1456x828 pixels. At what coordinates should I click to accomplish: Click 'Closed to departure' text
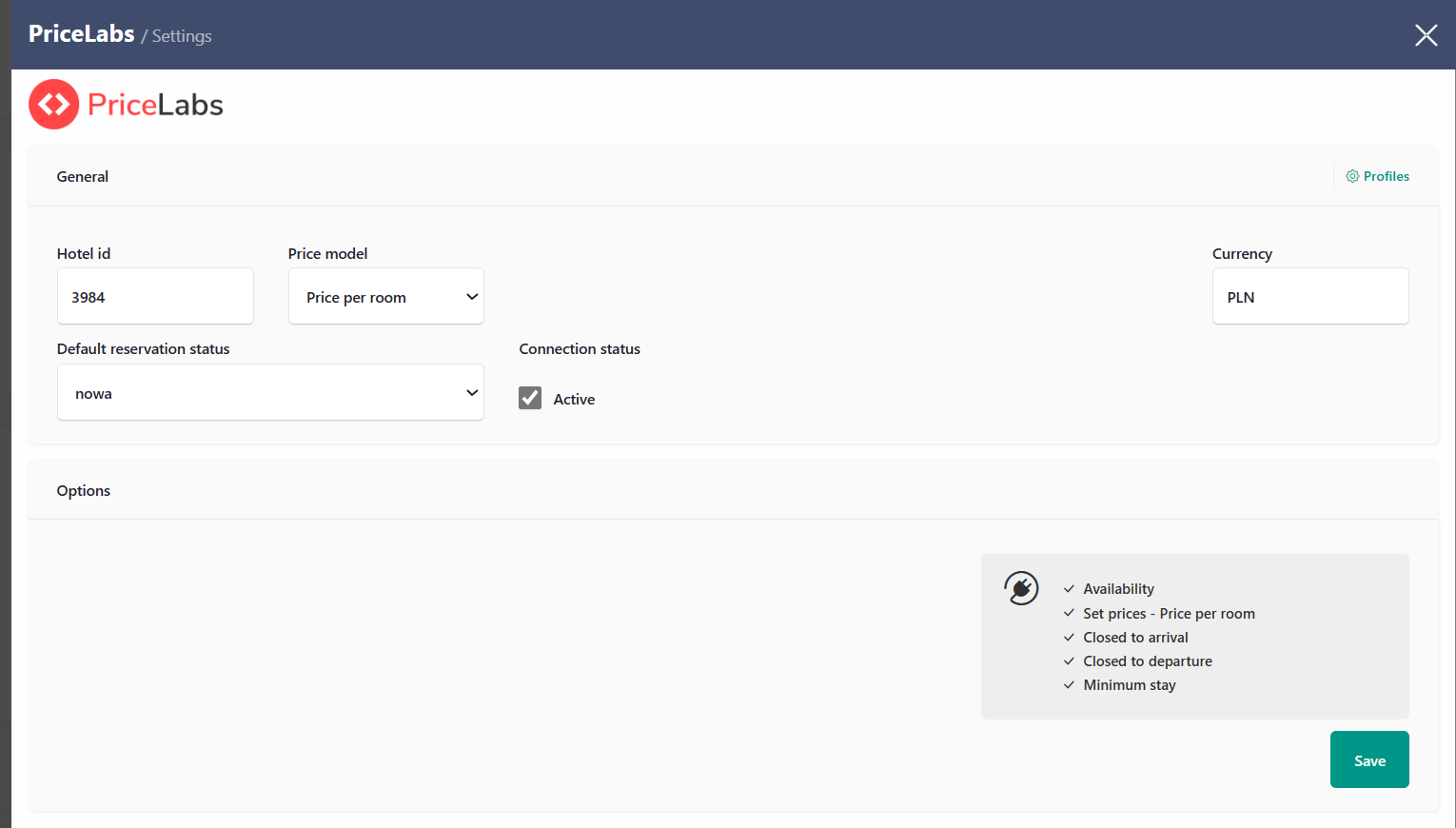(x=1148, y=661)
